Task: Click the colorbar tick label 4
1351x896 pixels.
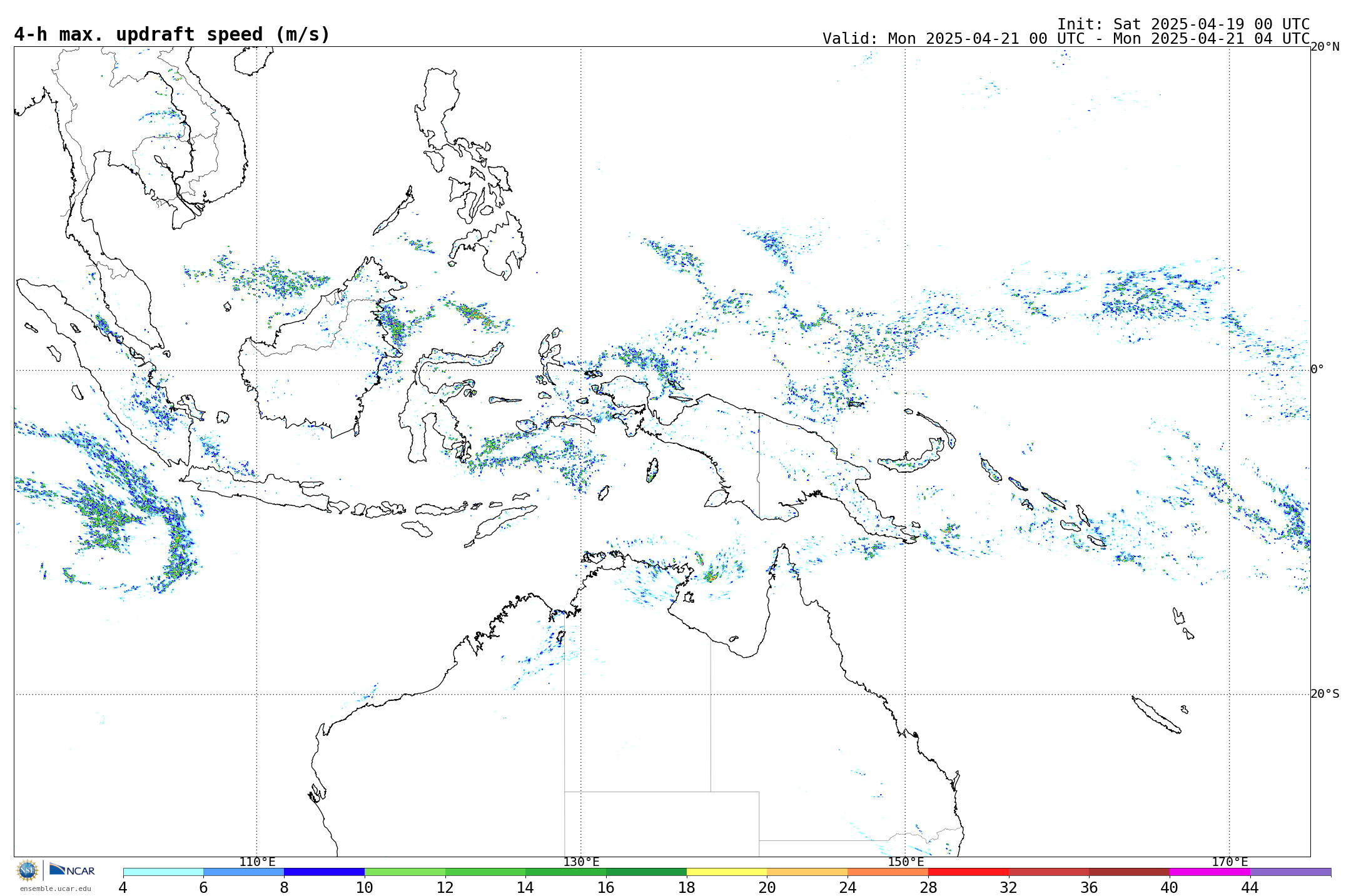Action: click(123, 888)
